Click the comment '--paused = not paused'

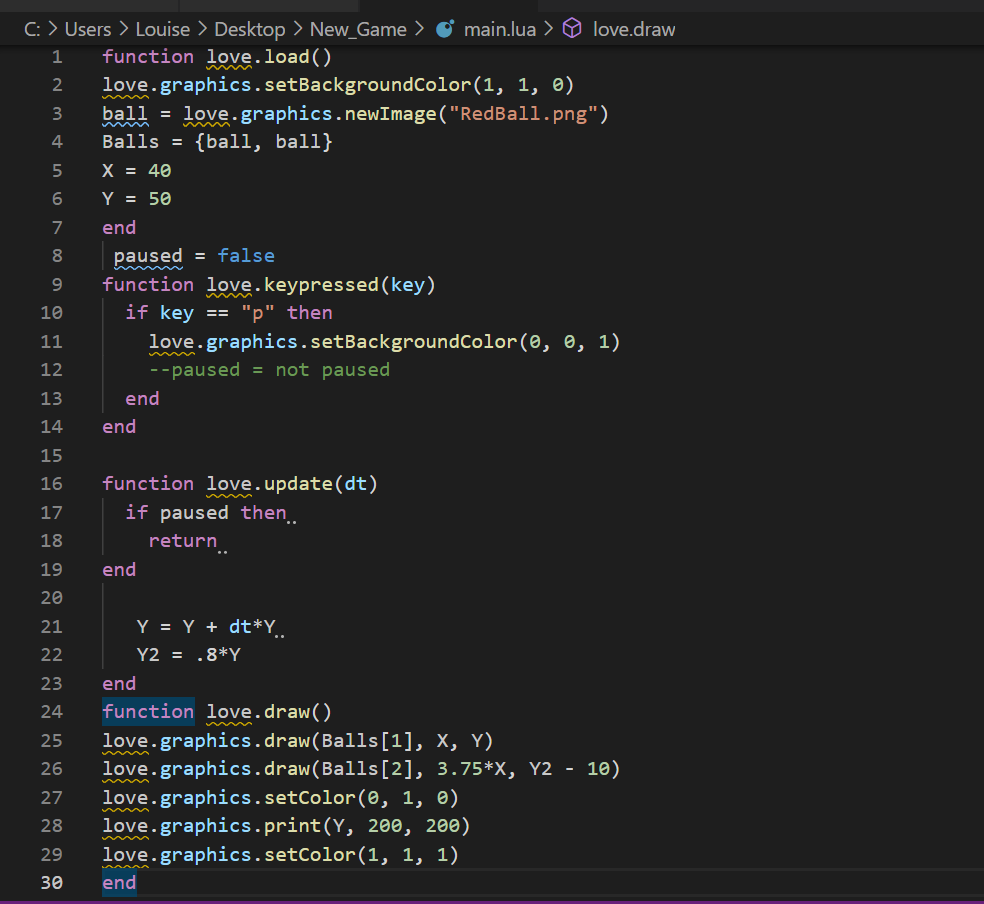(x=269, y=370)
